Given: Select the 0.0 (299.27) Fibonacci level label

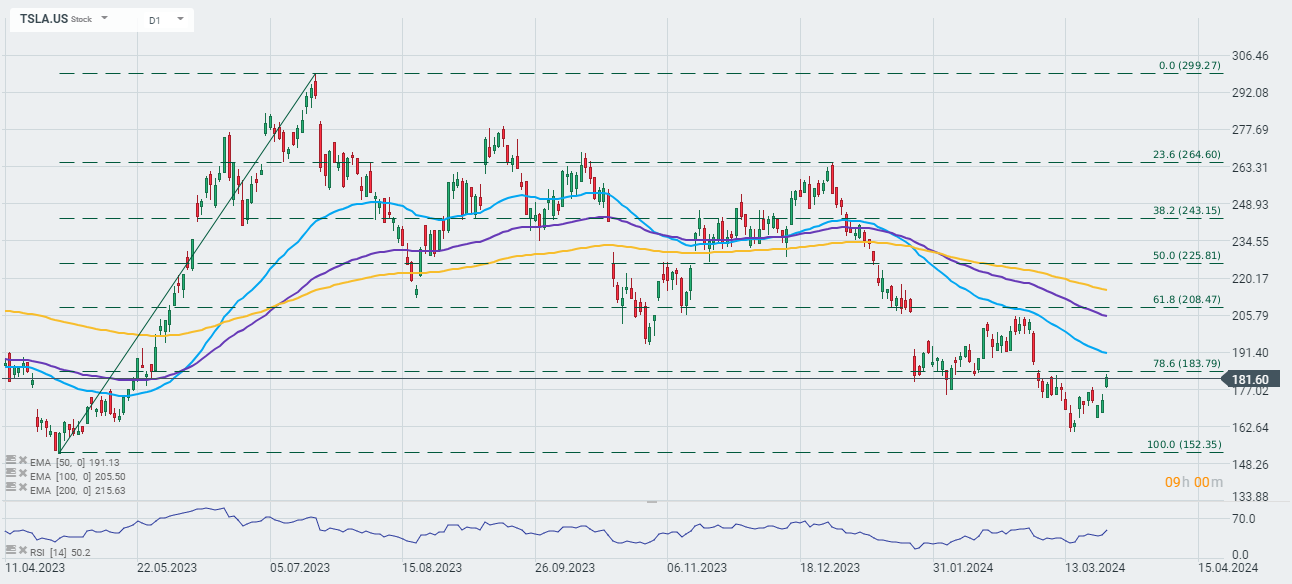Looking at the screenshot, I should tap(1190, 65).
